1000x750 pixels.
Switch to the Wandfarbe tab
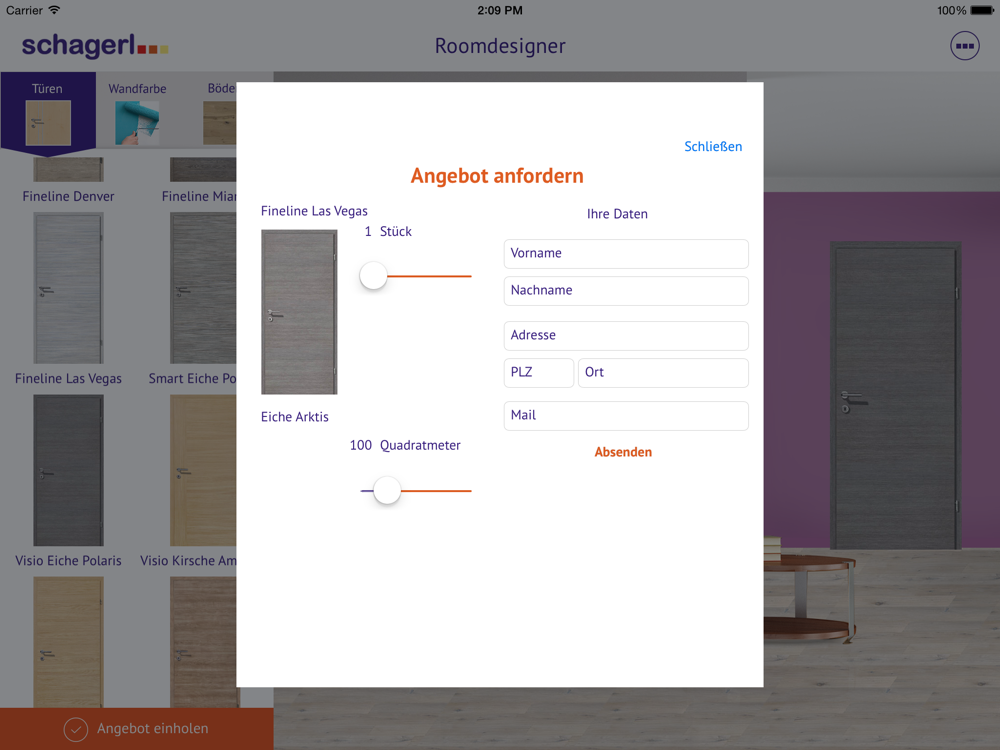click(x=137, y=113)
